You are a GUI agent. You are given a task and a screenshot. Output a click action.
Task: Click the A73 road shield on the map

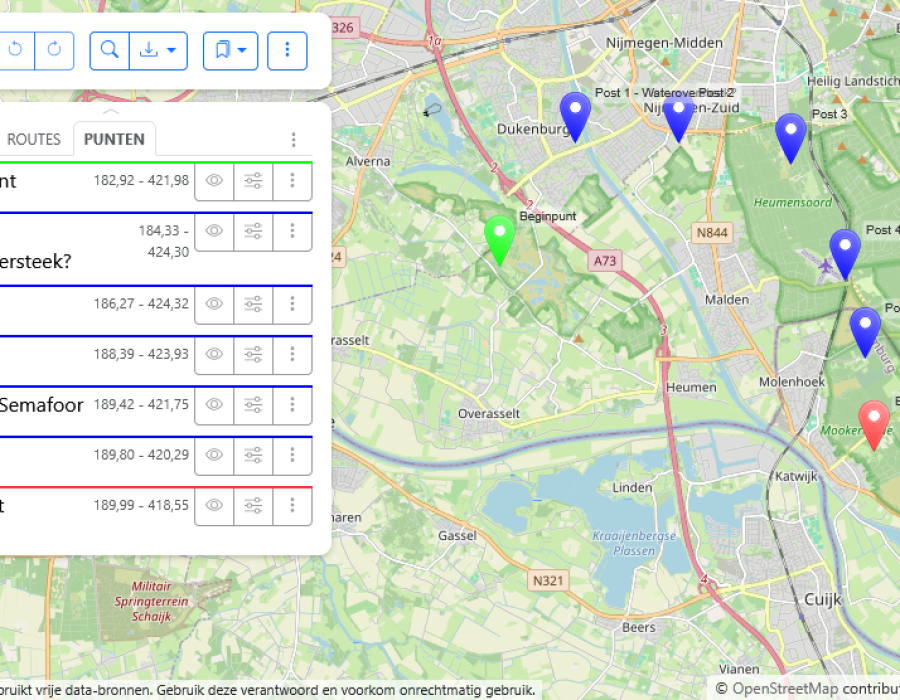pos(604,261)
